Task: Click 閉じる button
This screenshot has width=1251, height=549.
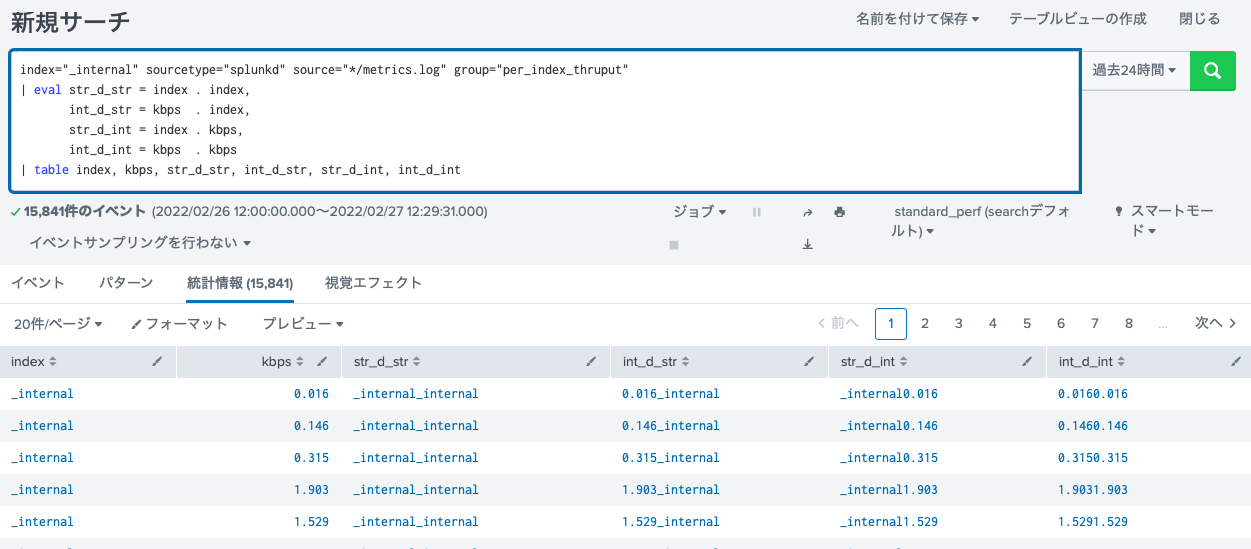Action: coord(1199,19)
